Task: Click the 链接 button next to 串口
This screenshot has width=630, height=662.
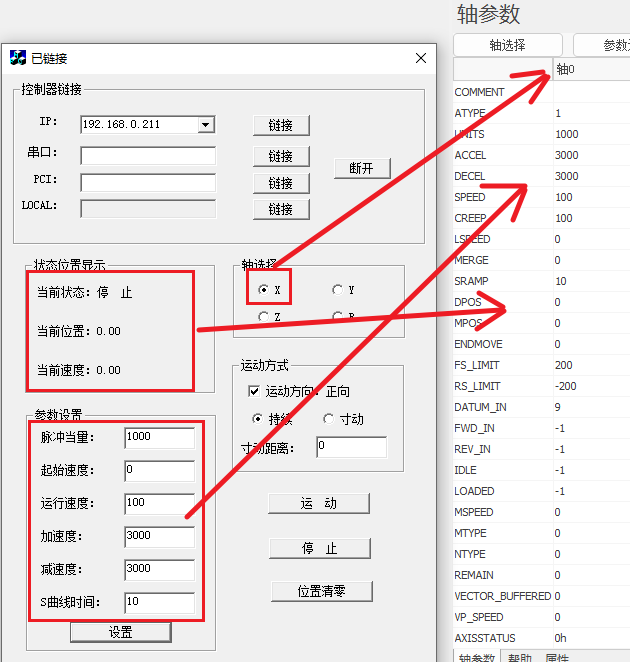Action: pos(281,156)
